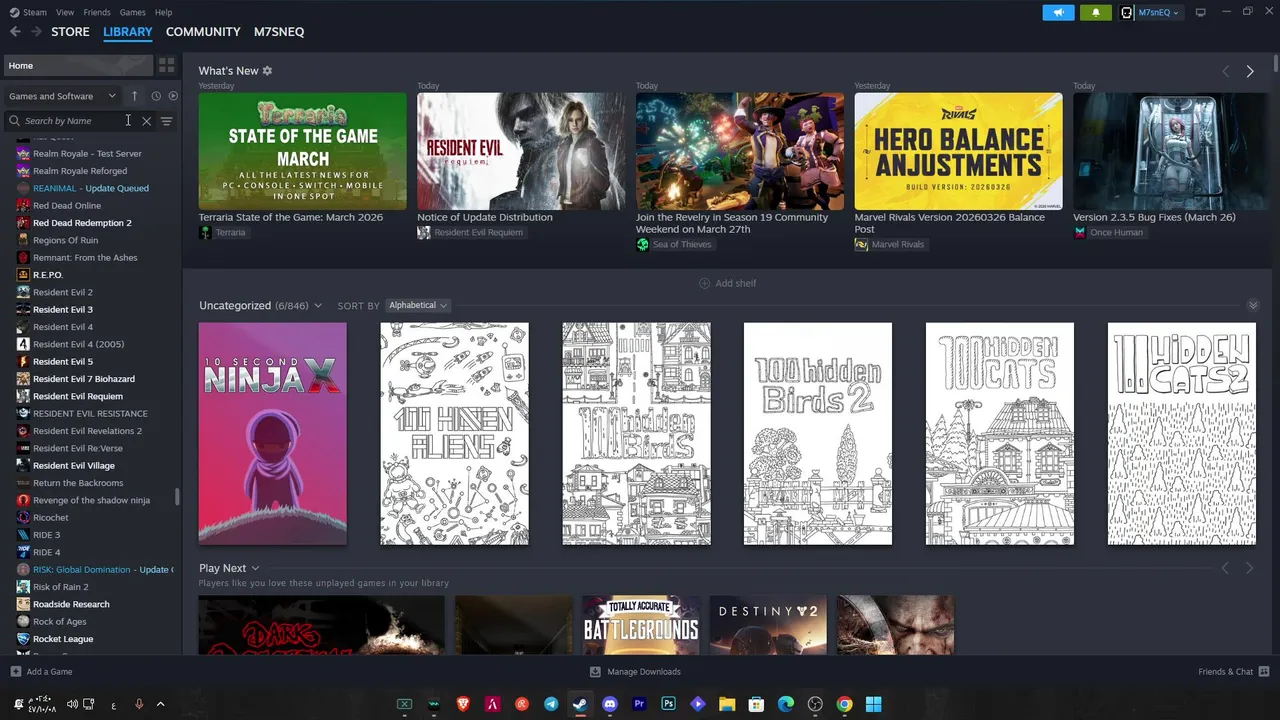
Task: Open Brave browser from the taskbar
Action: click(463, 704)
